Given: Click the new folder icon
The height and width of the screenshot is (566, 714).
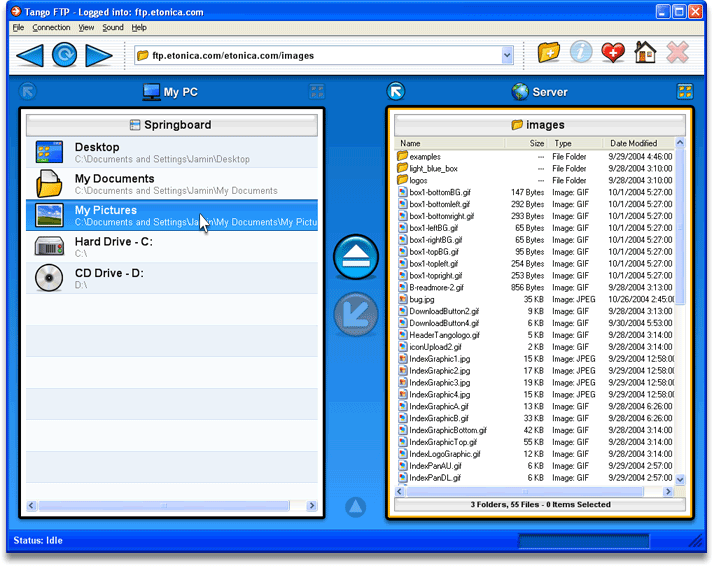Looking at the screenshot, I should tap(549, 53).
